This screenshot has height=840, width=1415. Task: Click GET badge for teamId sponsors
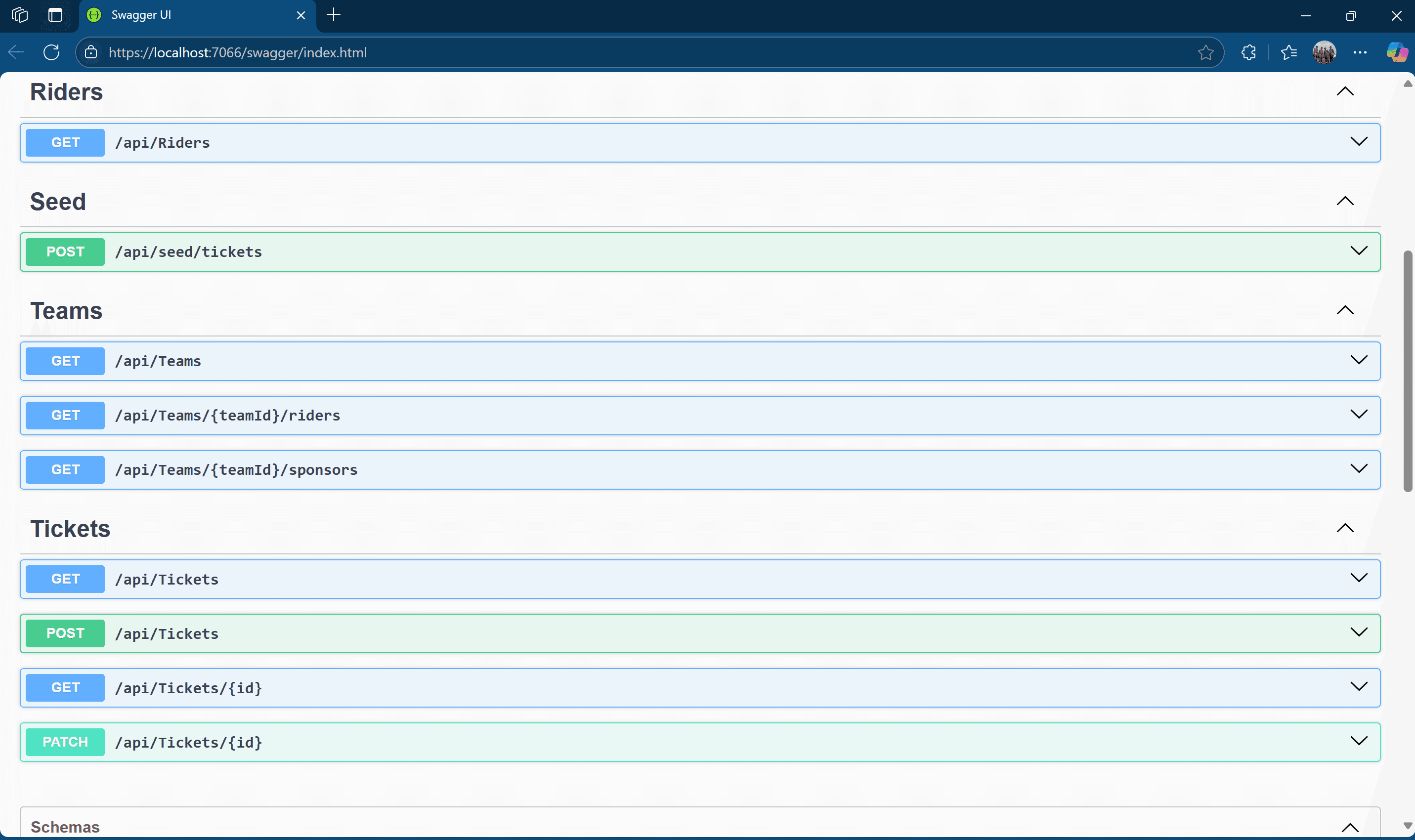point(65,470)
